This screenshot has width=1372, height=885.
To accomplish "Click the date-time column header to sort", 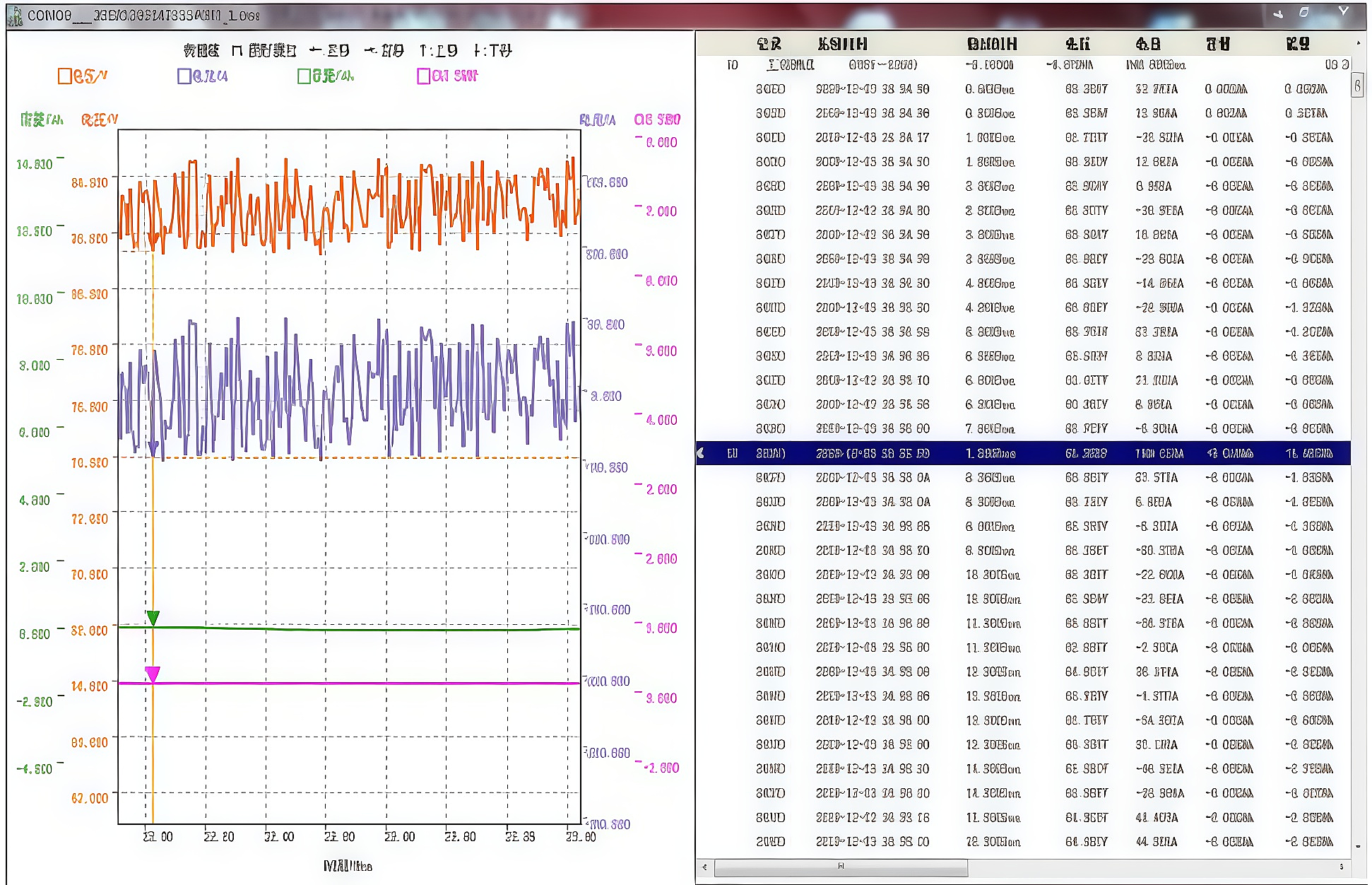I will 842,45.
